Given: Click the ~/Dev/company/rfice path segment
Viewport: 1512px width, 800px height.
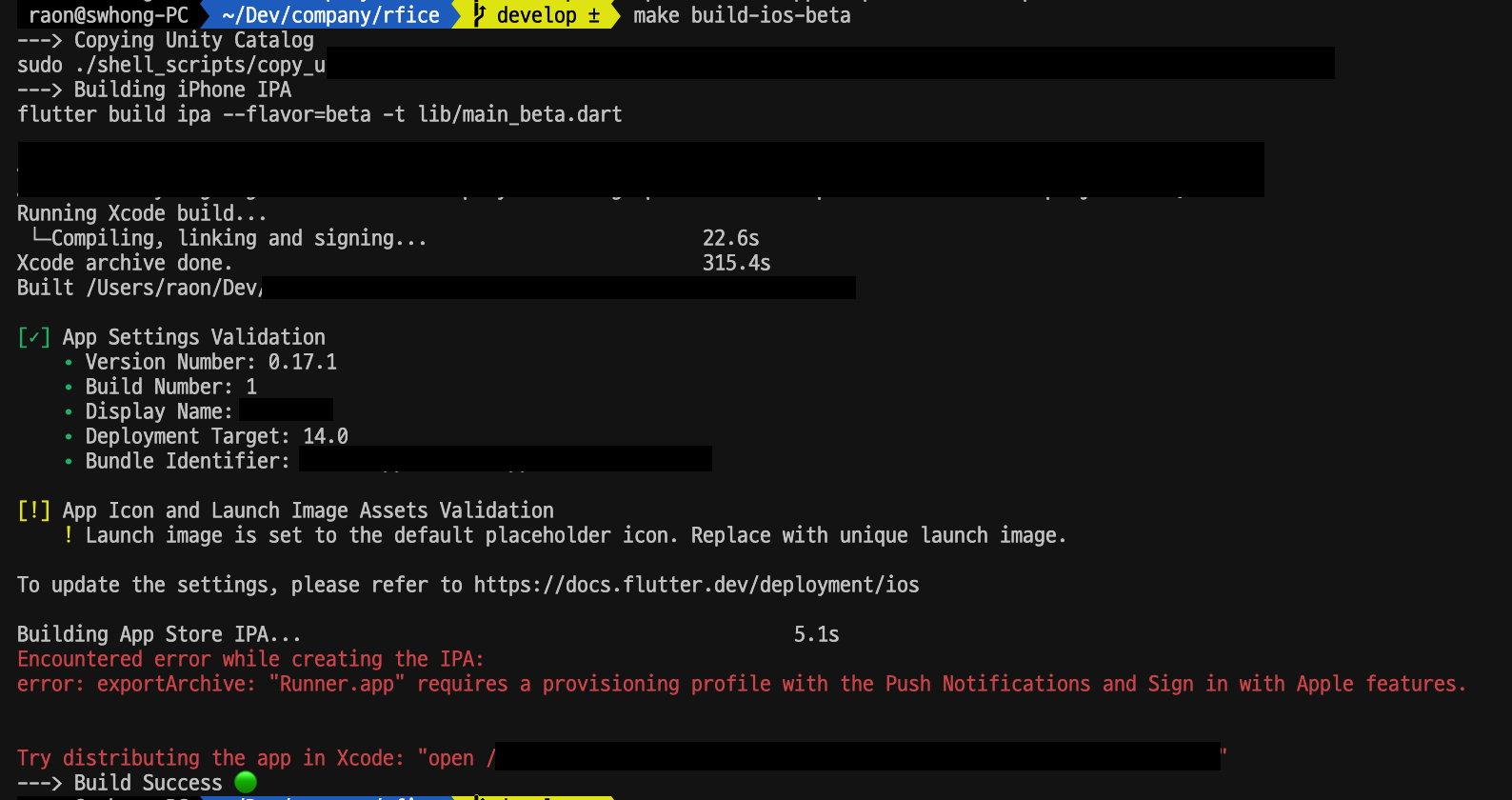Looking at the screenshot, I should point(330,14).
